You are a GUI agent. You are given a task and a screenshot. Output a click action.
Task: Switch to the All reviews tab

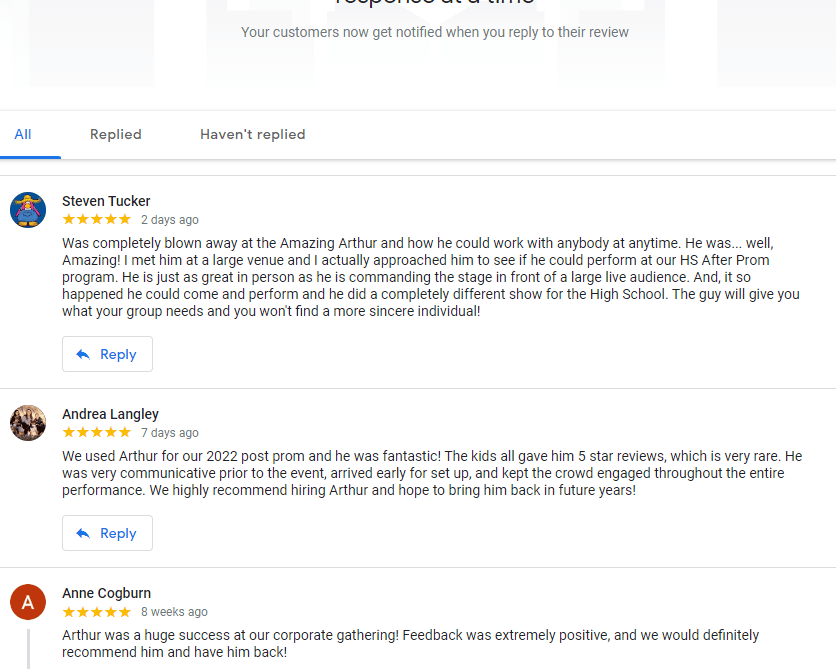coord(23,134)
